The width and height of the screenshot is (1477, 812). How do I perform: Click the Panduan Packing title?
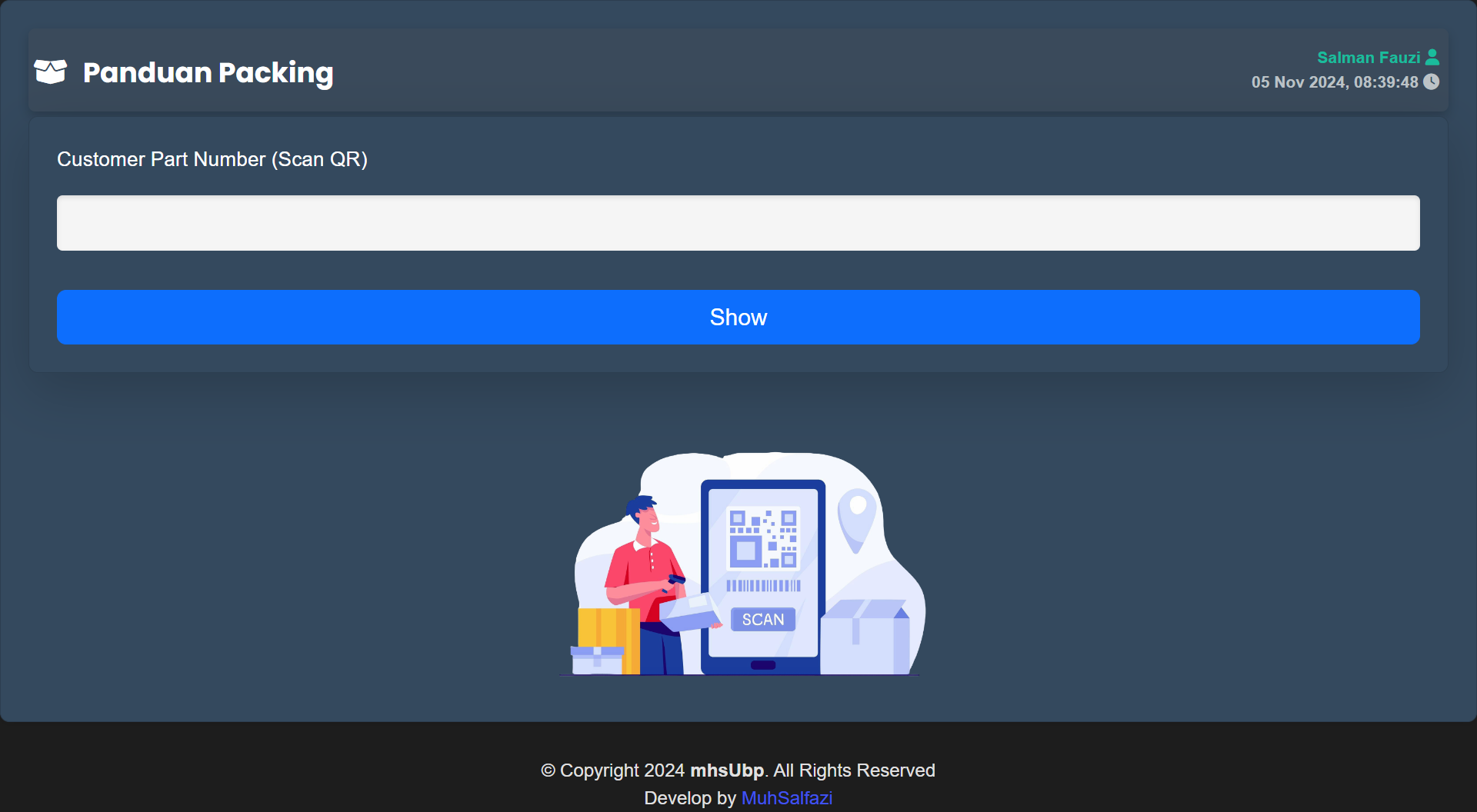(x=208, y=72)
